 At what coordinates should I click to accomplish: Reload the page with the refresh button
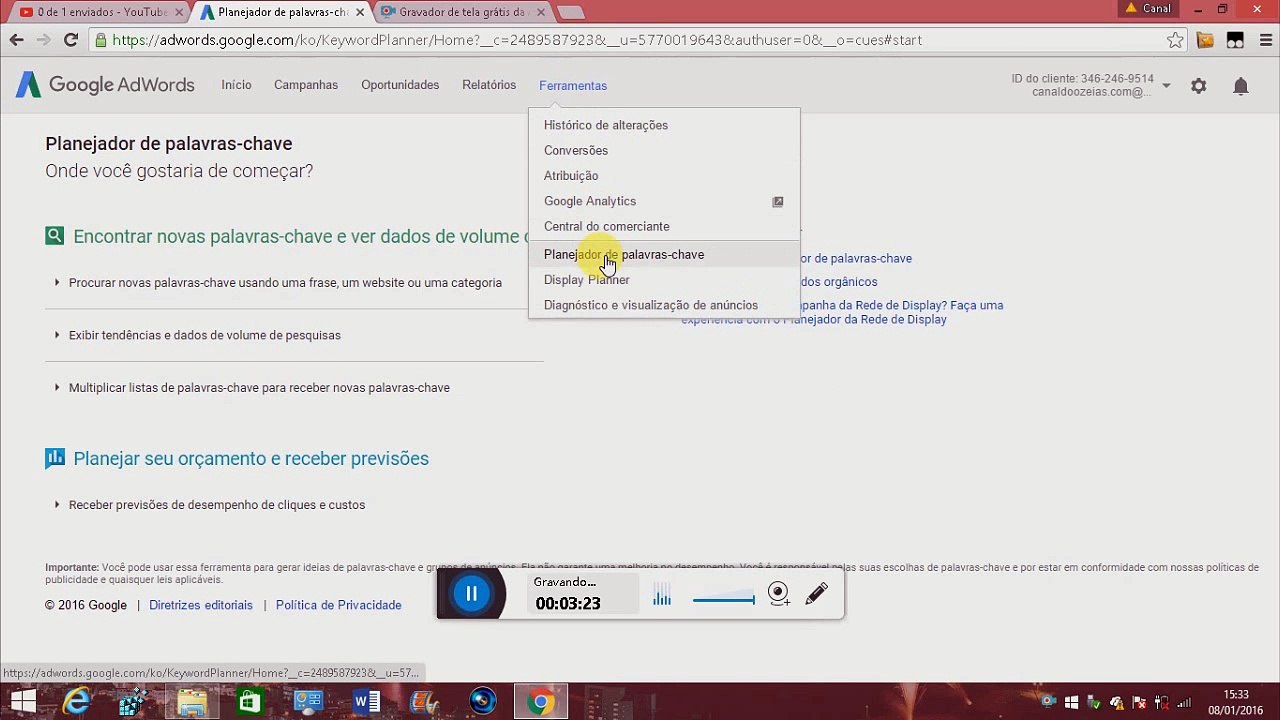70,40
